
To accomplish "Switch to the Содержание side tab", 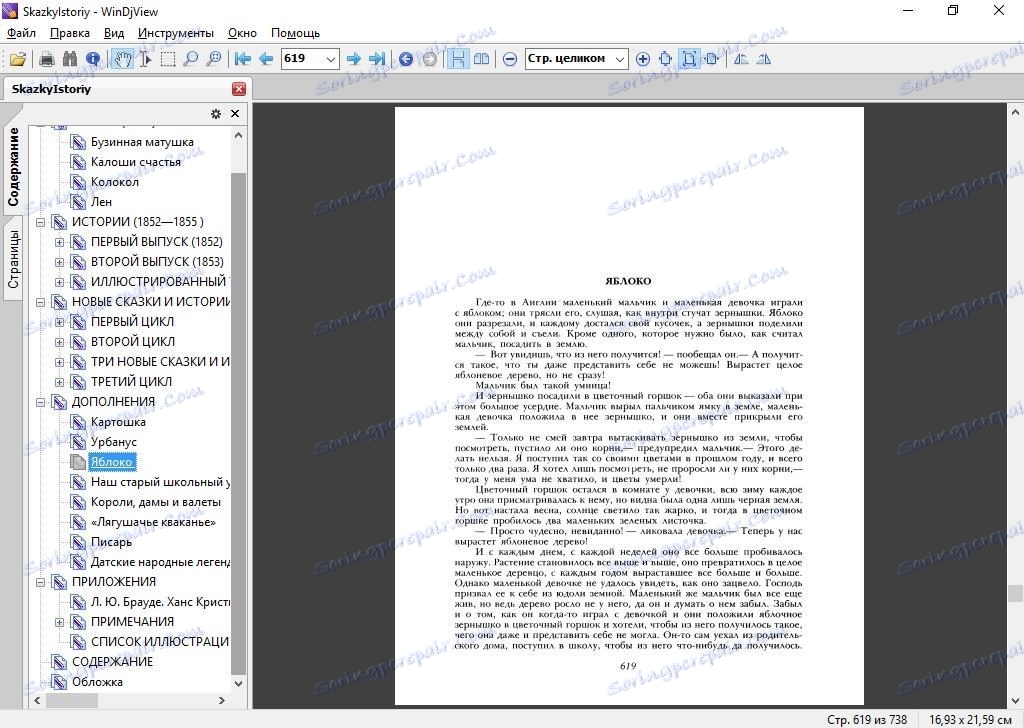I will tap(13, 167).
